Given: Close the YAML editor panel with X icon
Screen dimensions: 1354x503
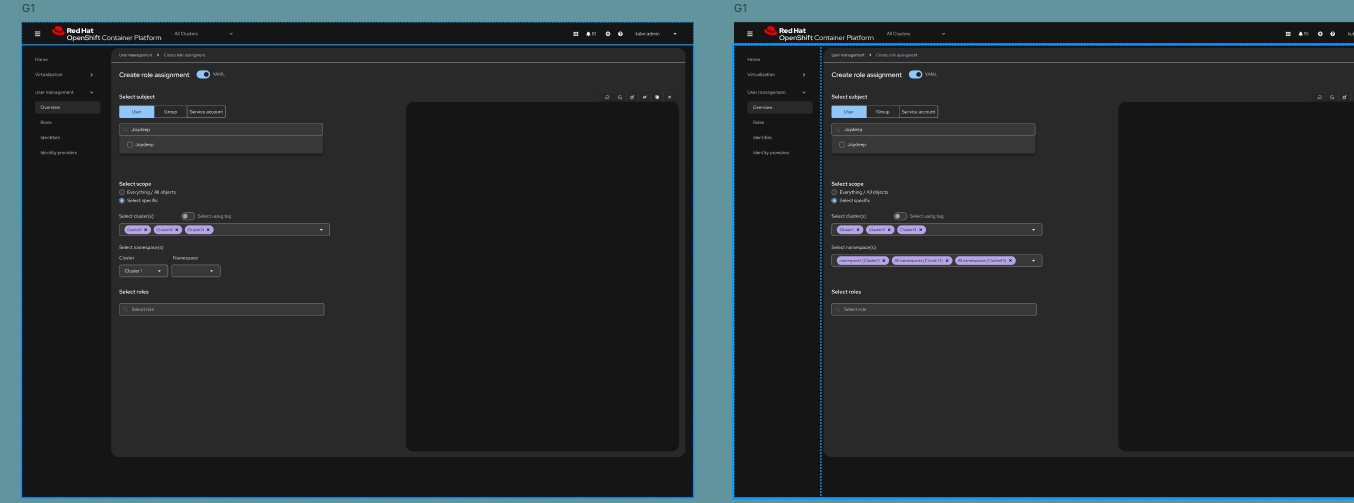Looking at the screenshot, I should (670, 97).
